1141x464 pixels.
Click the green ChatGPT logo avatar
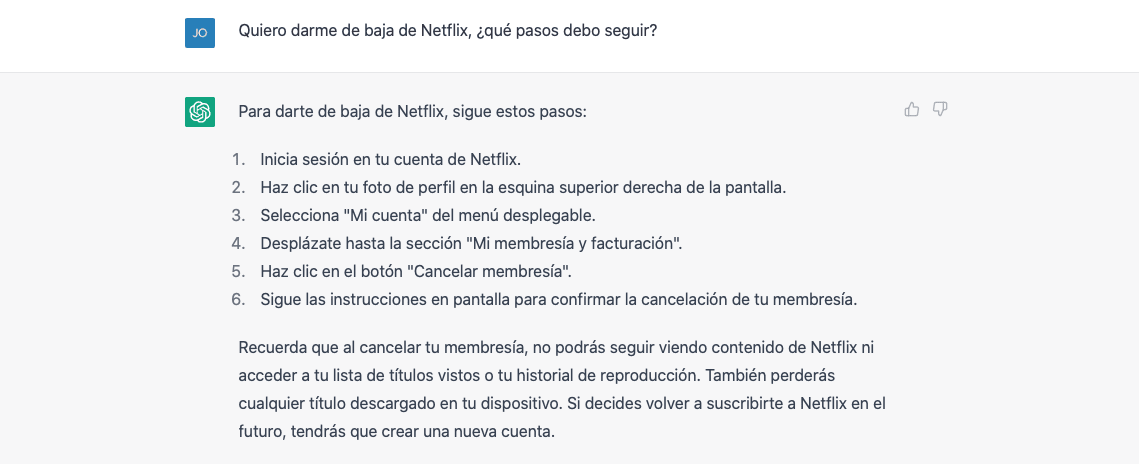pos(200,112)
